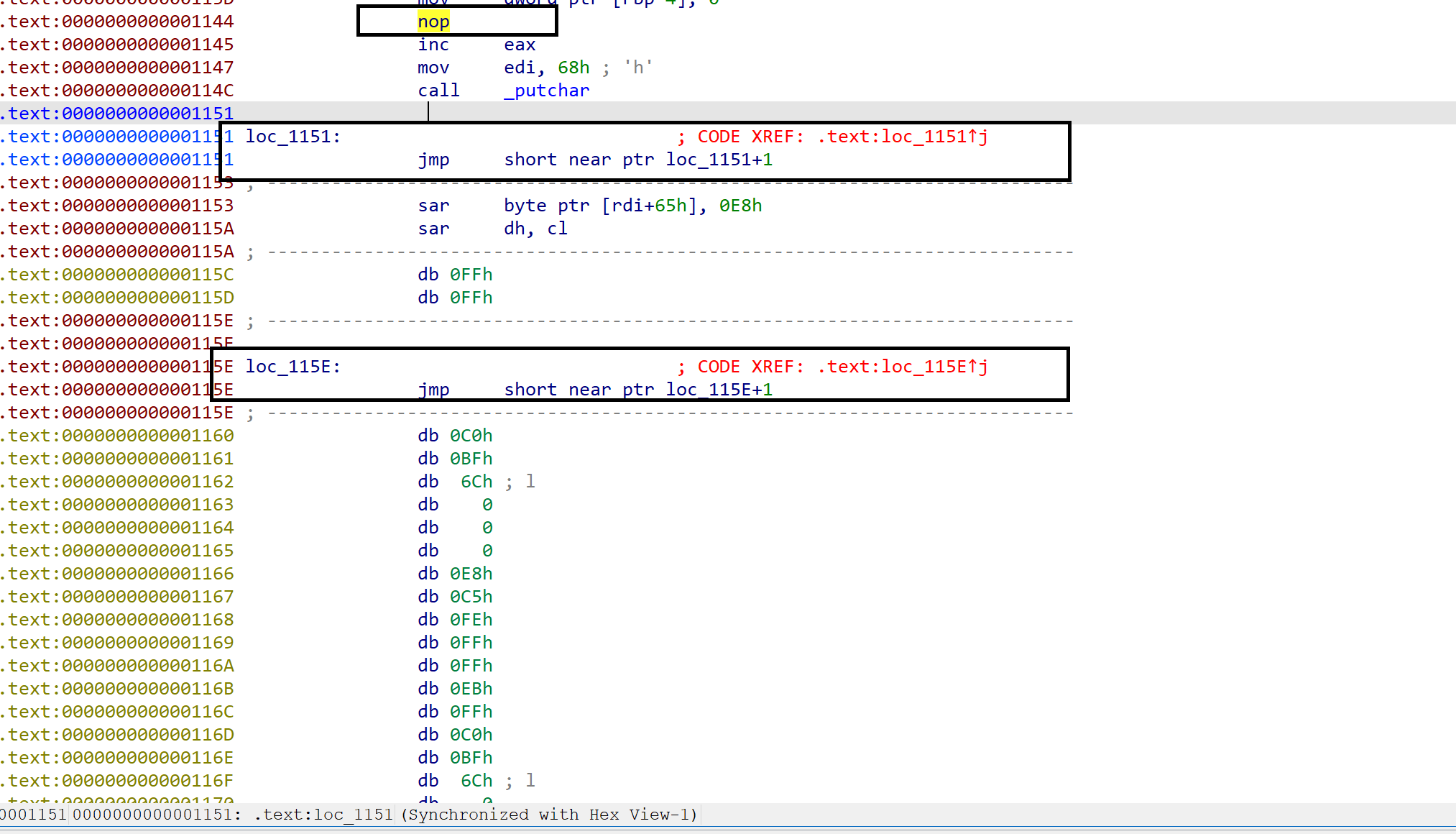Image resolution: width=1456 pixels, height=834 pixels.
Task: Click the status bar .text:loc_1151 field
Action: (x=323, y=815)
